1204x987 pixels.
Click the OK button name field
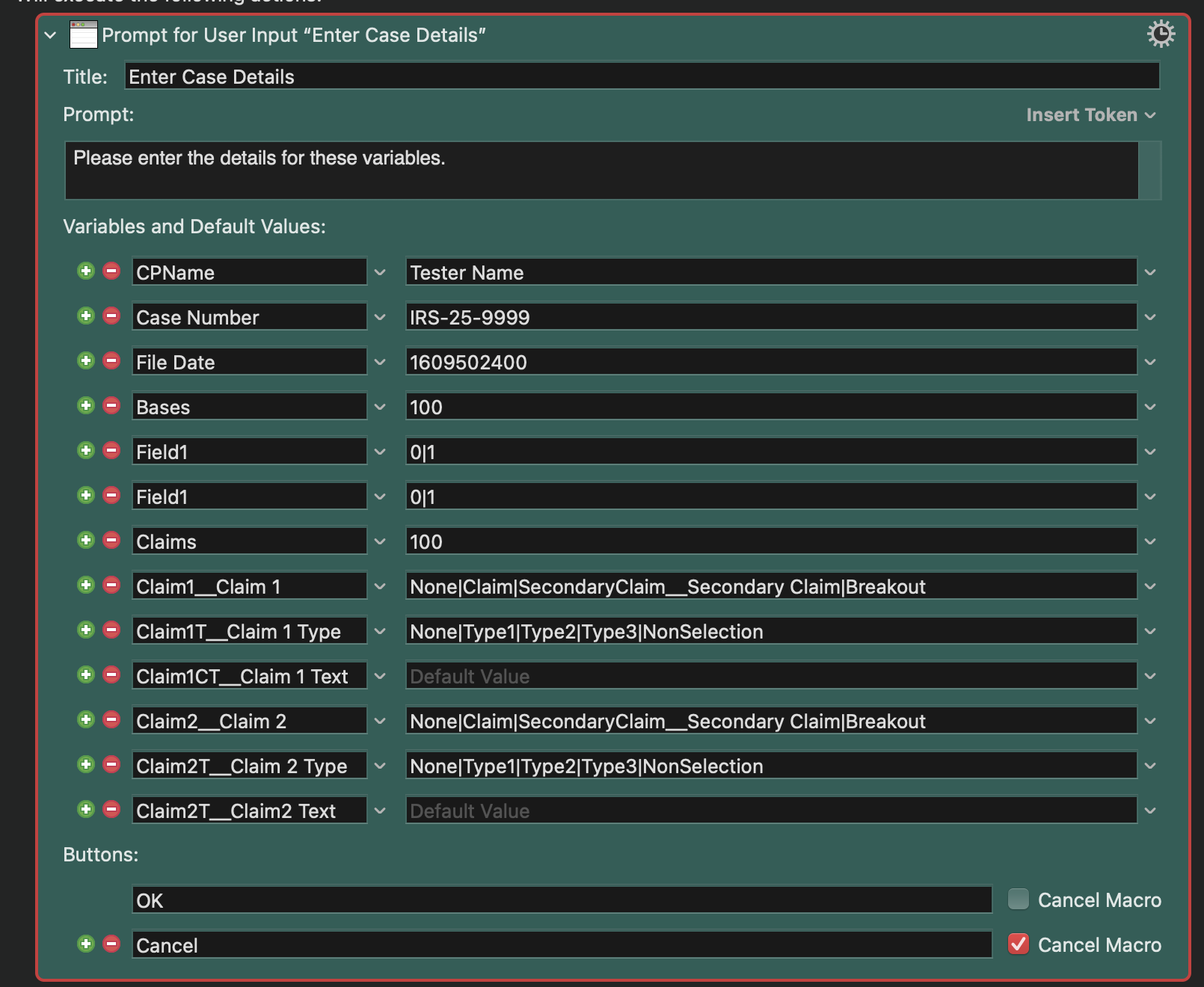tap(561, 900)
